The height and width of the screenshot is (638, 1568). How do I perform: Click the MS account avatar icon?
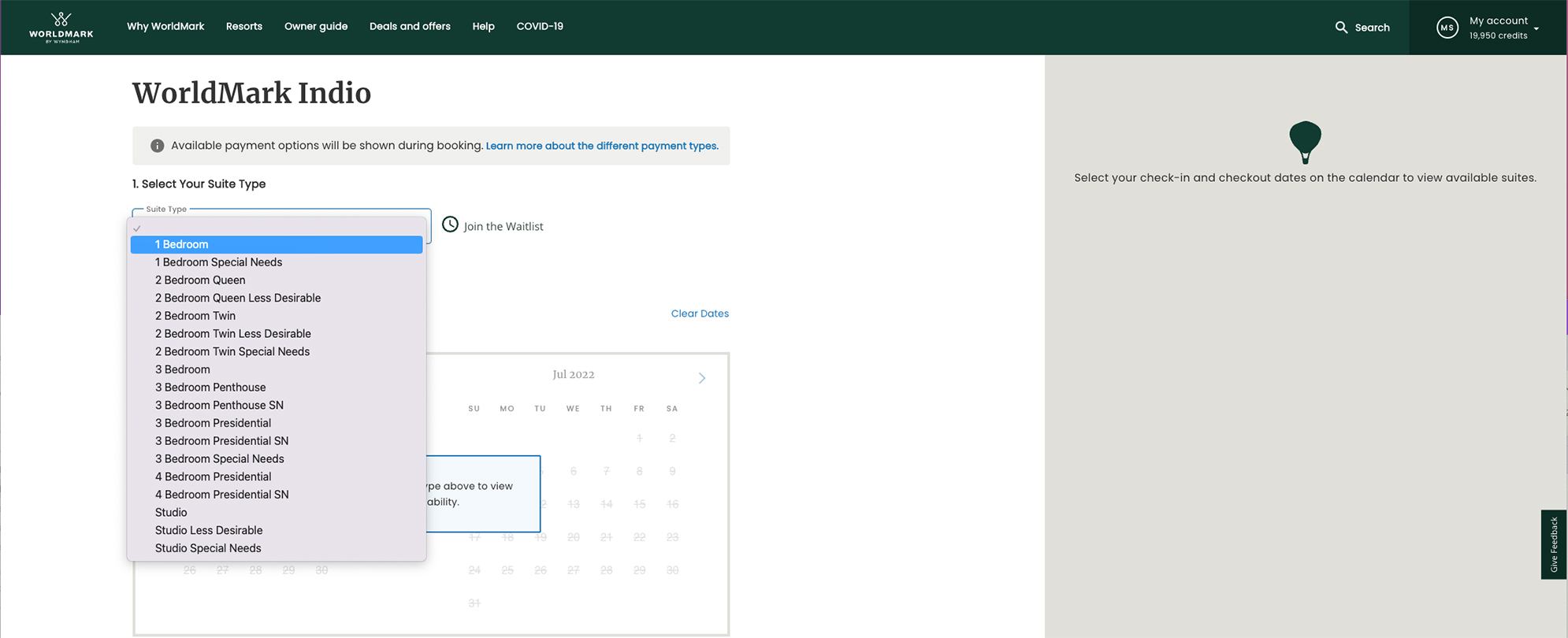1447,28
